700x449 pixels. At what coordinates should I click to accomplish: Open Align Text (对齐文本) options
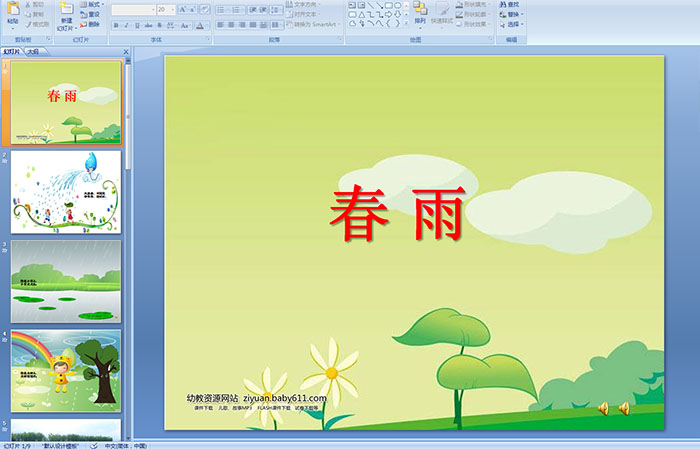pos(304,14)
